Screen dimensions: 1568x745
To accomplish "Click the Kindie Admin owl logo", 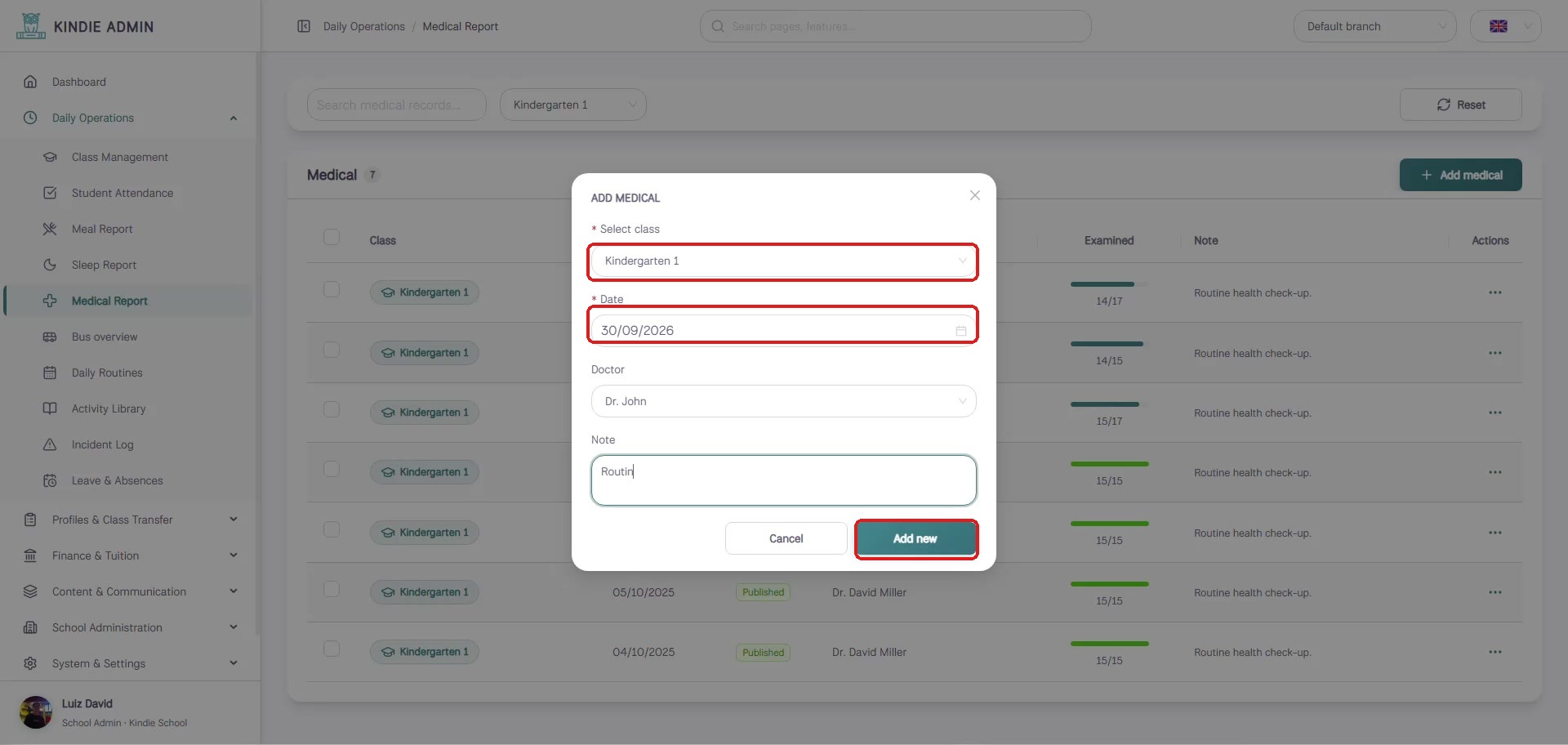I will click(x=31, y=26).
